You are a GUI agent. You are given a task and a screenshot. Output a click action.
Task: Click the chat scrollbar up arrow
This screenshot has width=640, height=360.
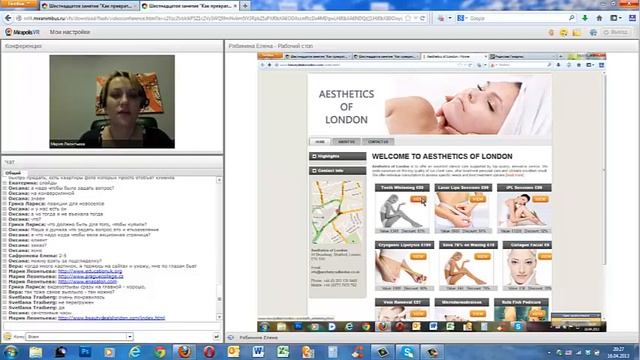(219, 180)
